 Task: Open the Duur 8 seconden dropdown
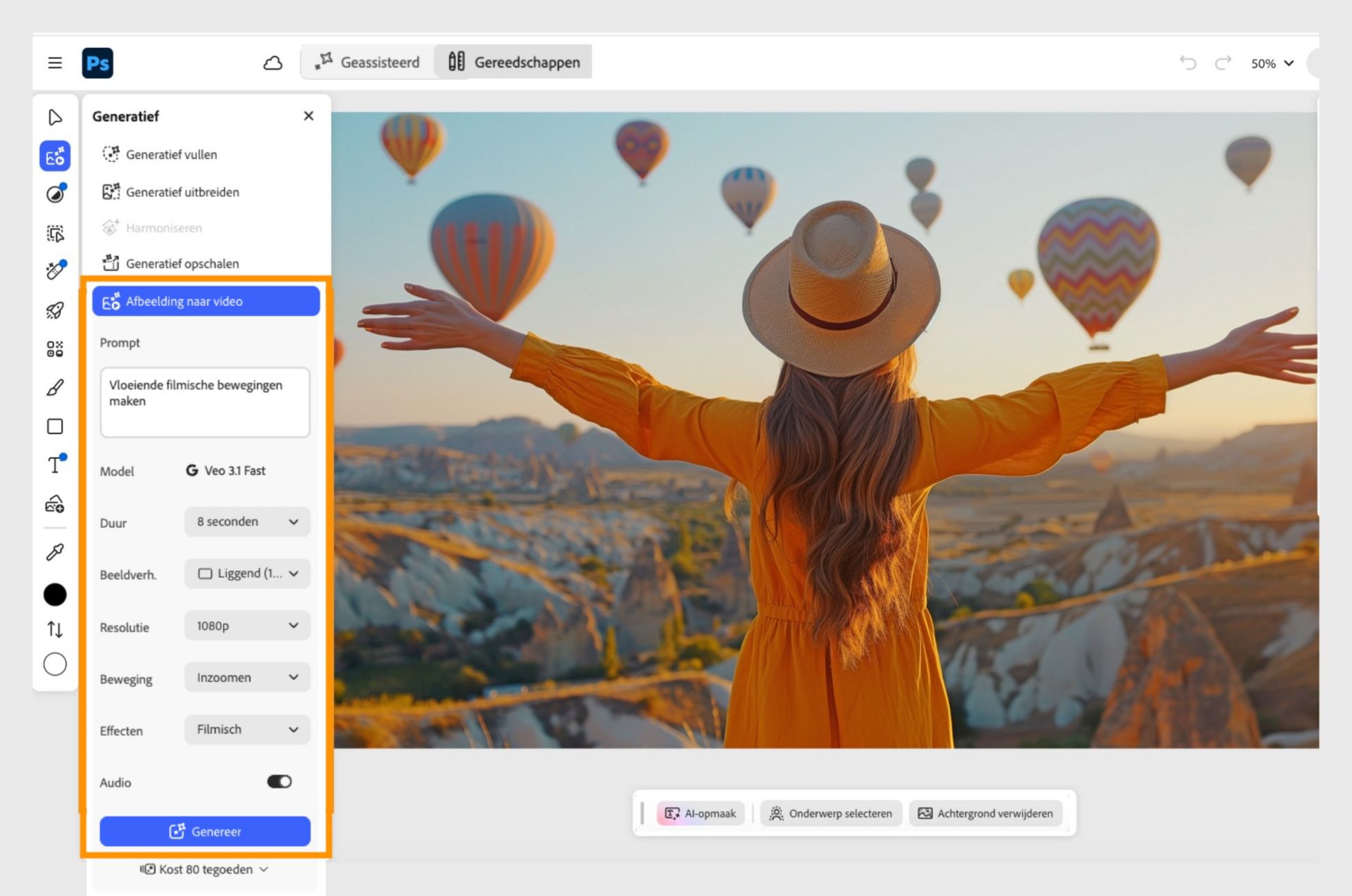pyautogui.click(x=247, y=522)
